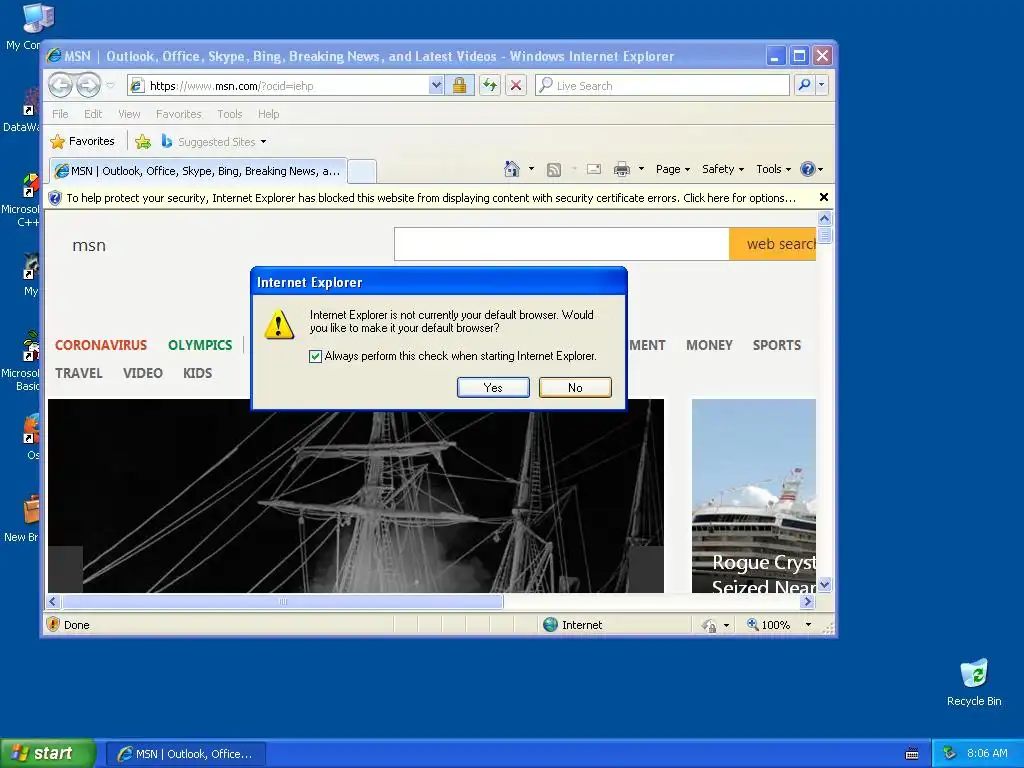Click the Read Mail icon
Image resolution: width=1024 pixels, height=768 pixels.
[594, 170]
